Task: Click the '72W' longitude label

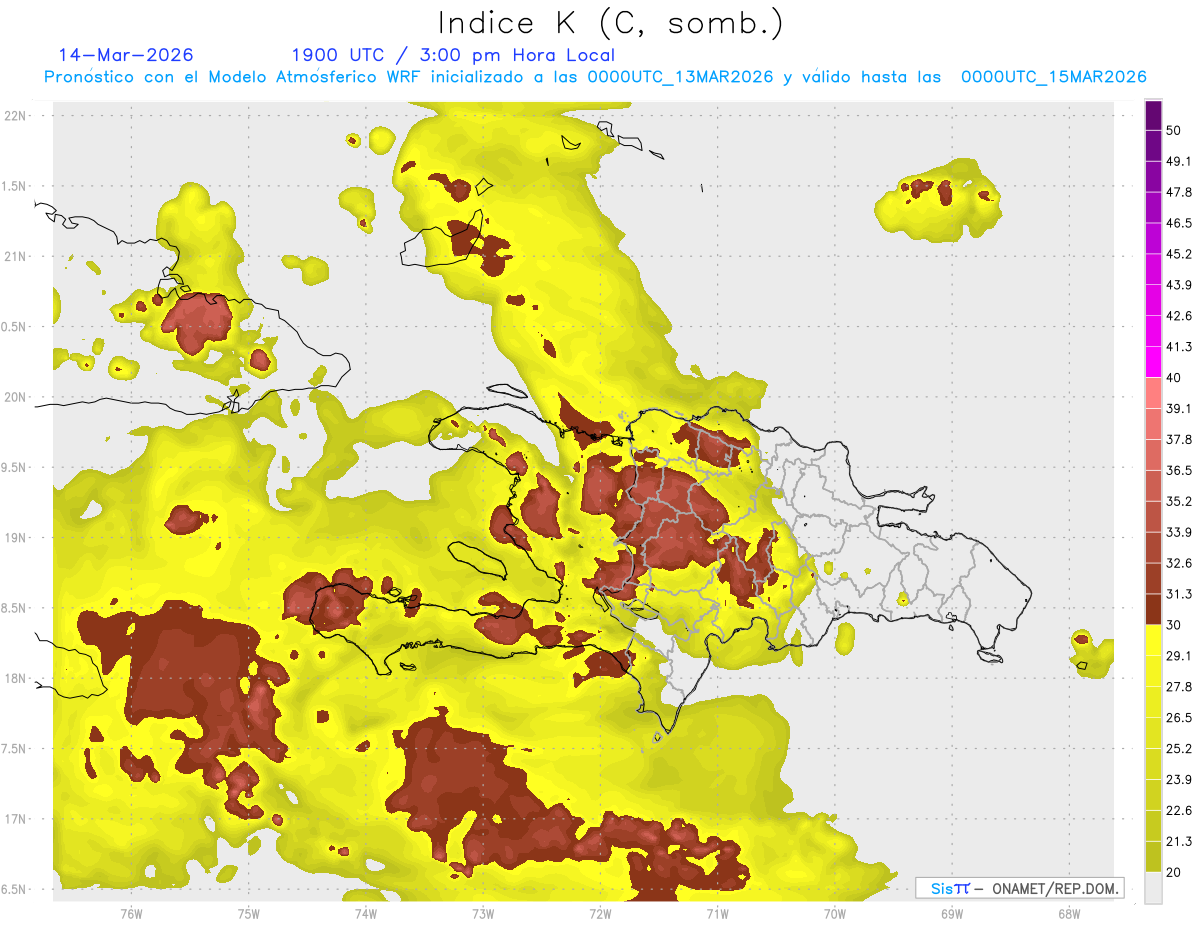Action: click(x=600, y=914)
